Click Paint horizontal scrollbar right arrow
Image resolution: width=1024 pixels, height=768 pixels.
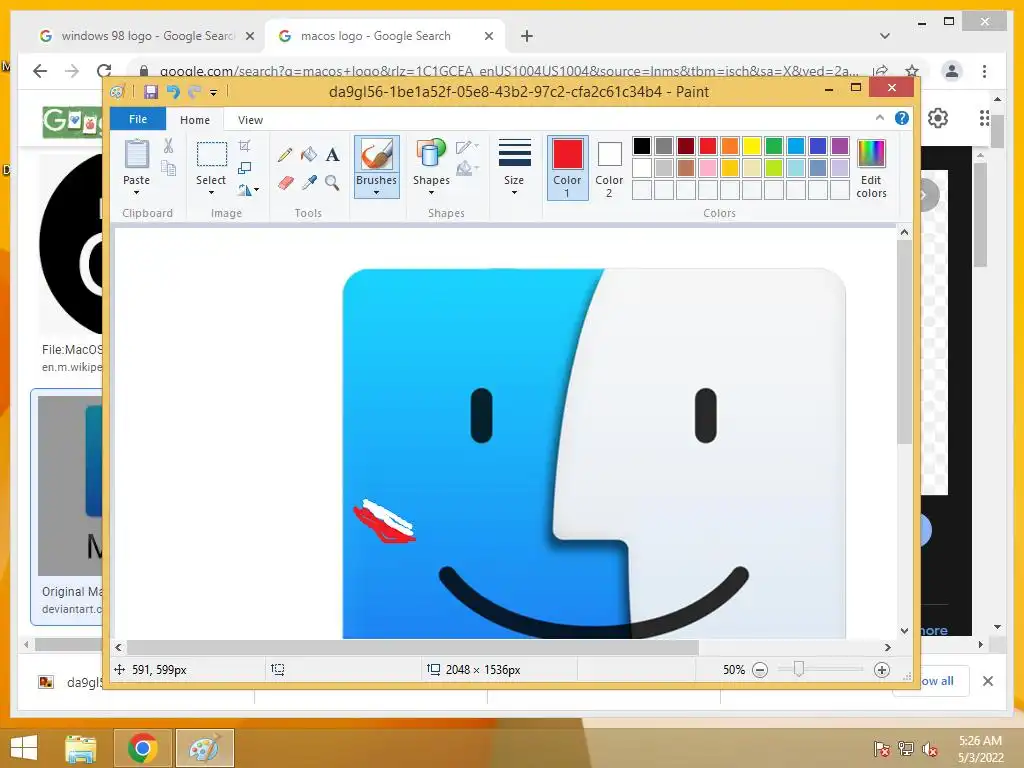click(x=888, y=647)
